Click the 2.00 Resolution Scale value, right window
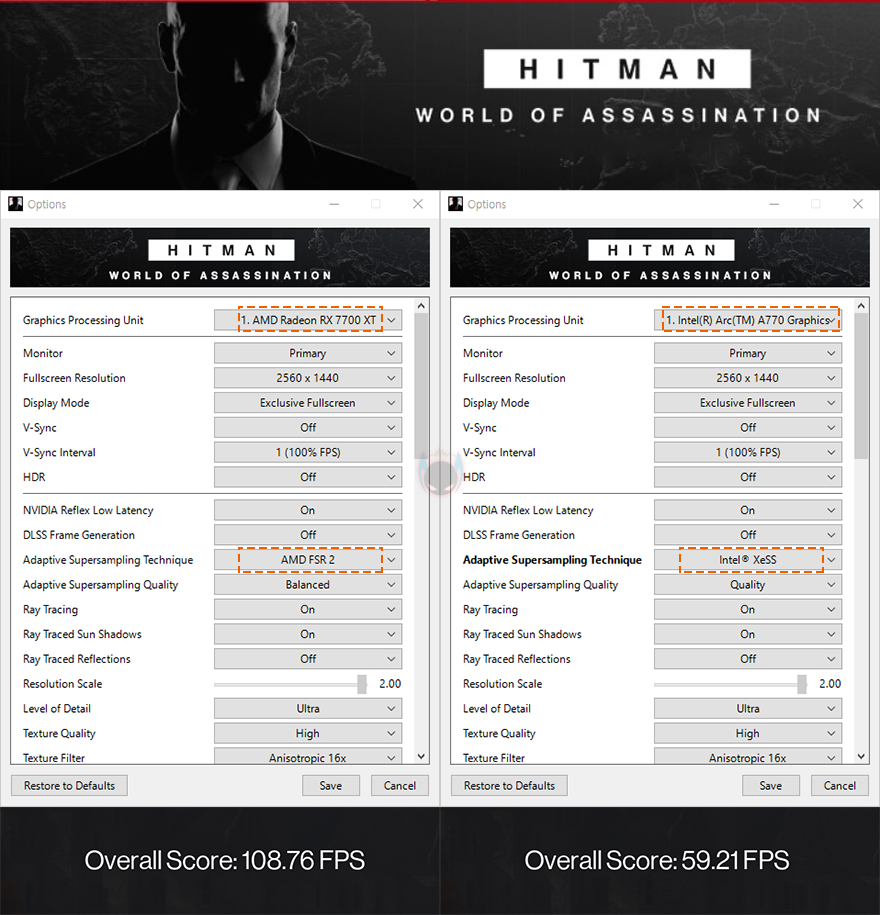The image size is (880, 915). coord(830,684)
